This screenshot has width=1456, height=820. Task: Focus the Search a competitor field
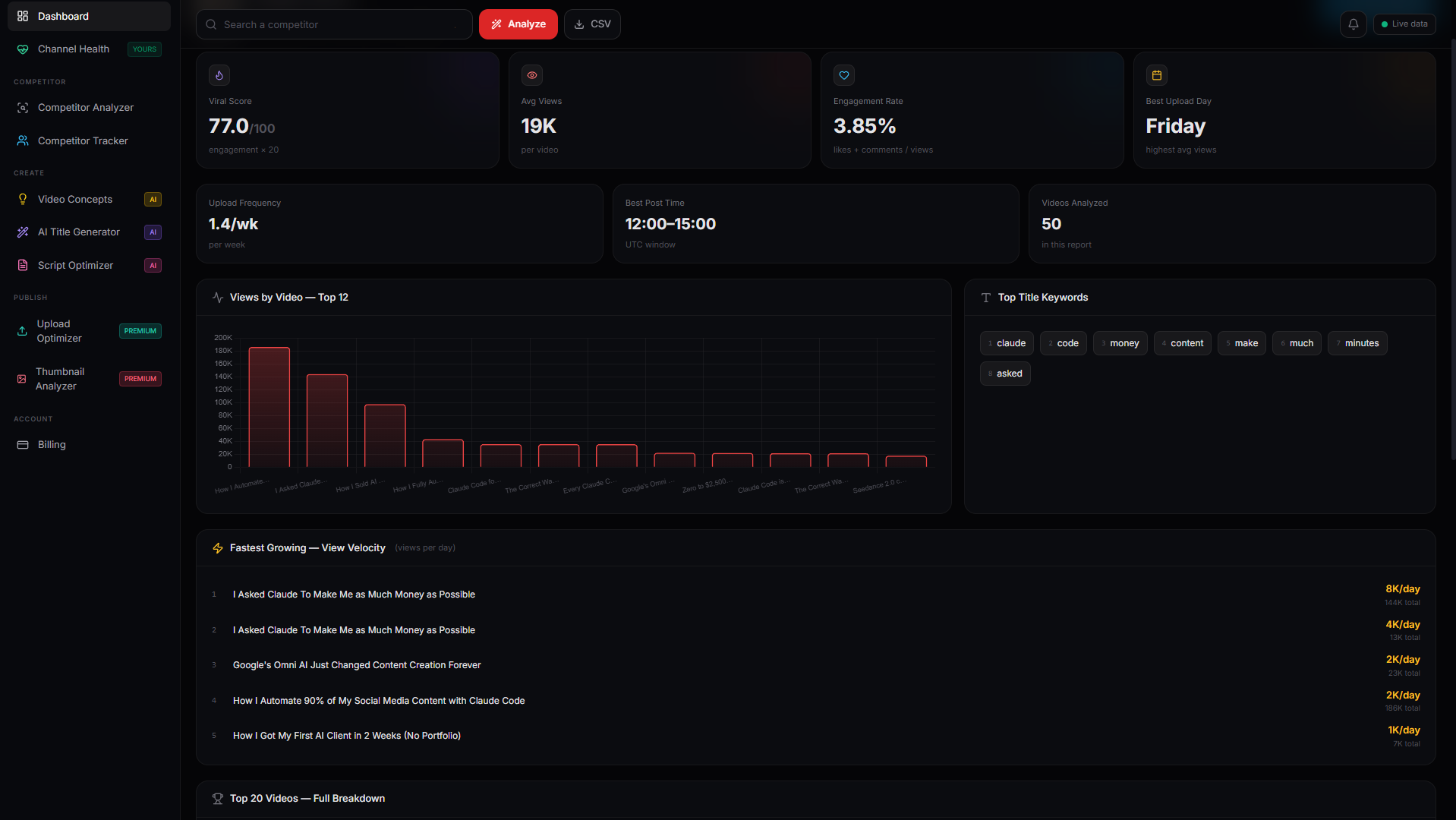coord(334,24)
